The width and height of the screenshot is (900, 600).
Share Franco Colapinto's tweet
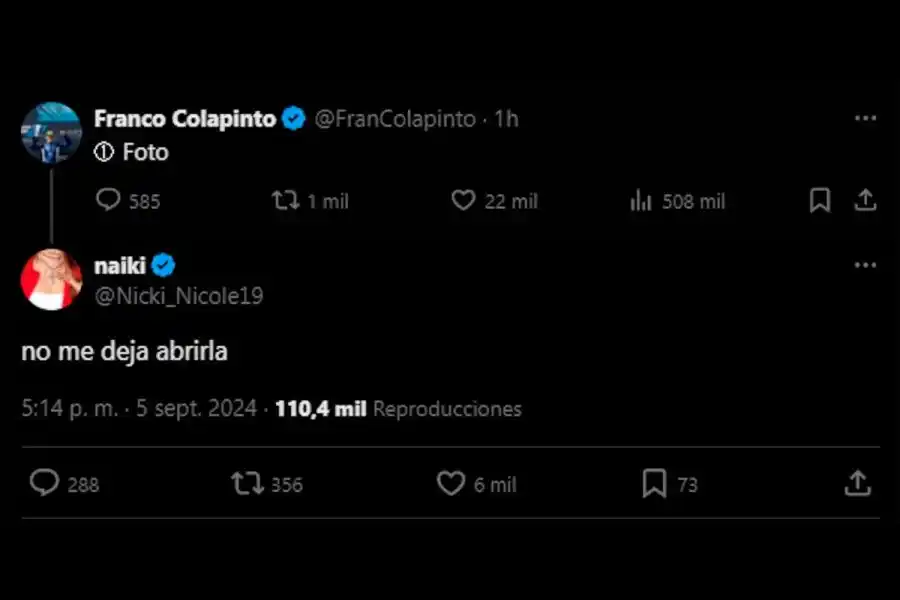pyautogui.click(x=867, y=200)
